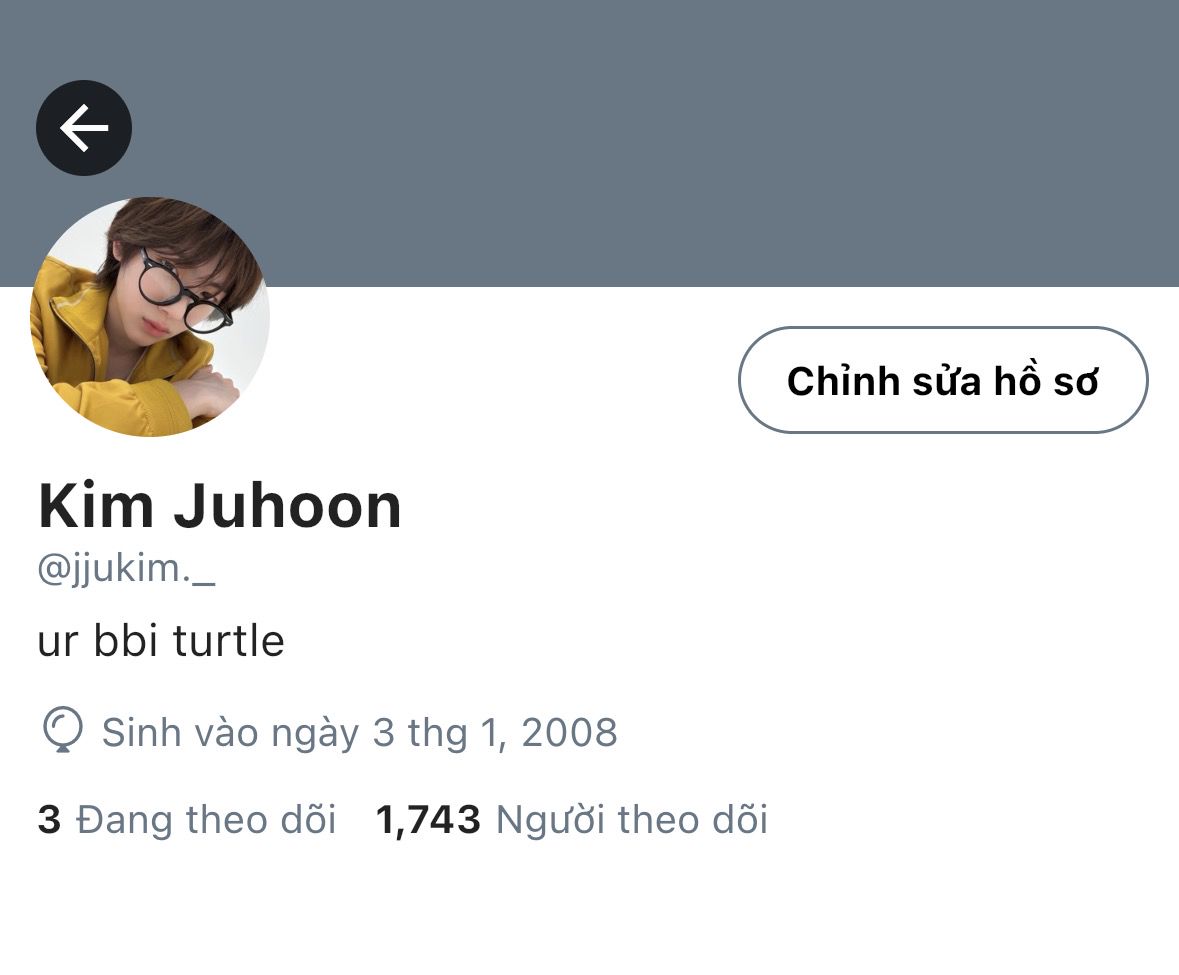
Task: Click the empty area below follower counts
Action: [590, 910]
